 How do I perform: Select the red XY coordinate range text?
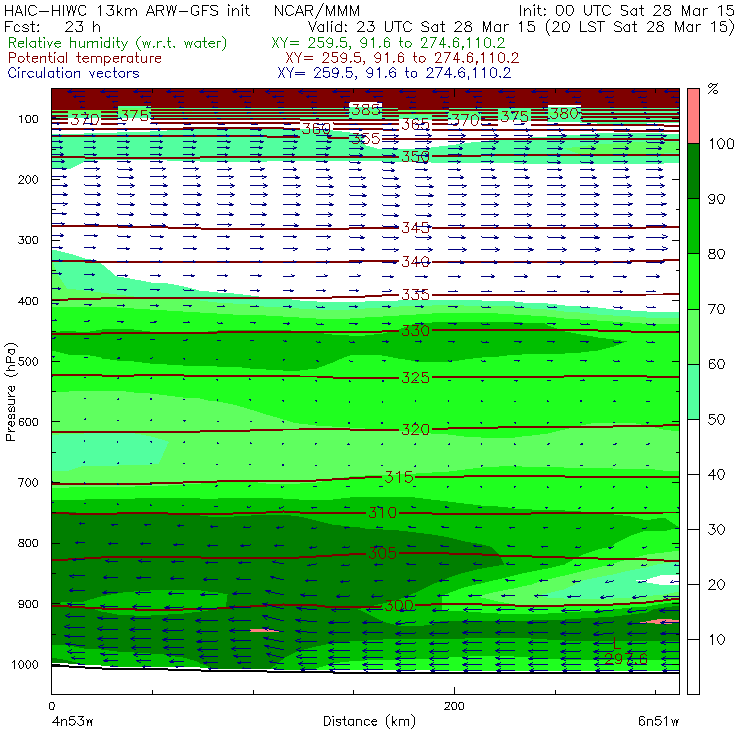click(x=402, y=58)
